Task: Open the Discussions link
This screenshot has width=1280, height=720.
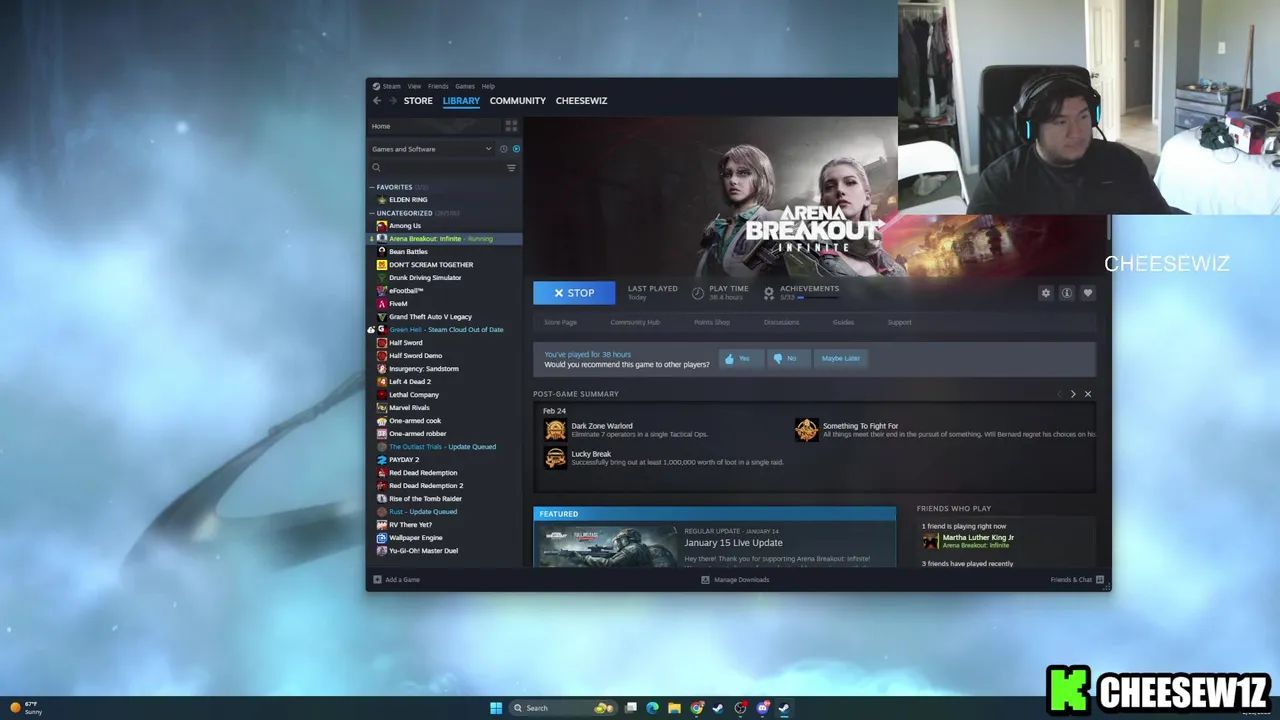Action: pyautogui.click(x=781, y=322)
